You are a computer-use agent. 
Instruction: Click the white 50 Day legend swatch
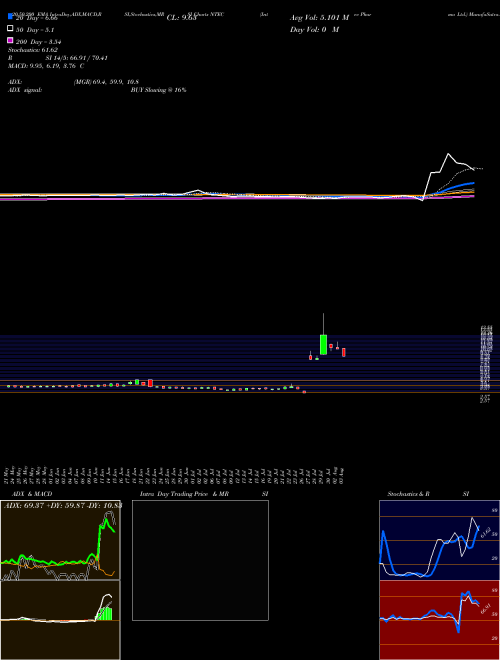(x=11, y=28)
